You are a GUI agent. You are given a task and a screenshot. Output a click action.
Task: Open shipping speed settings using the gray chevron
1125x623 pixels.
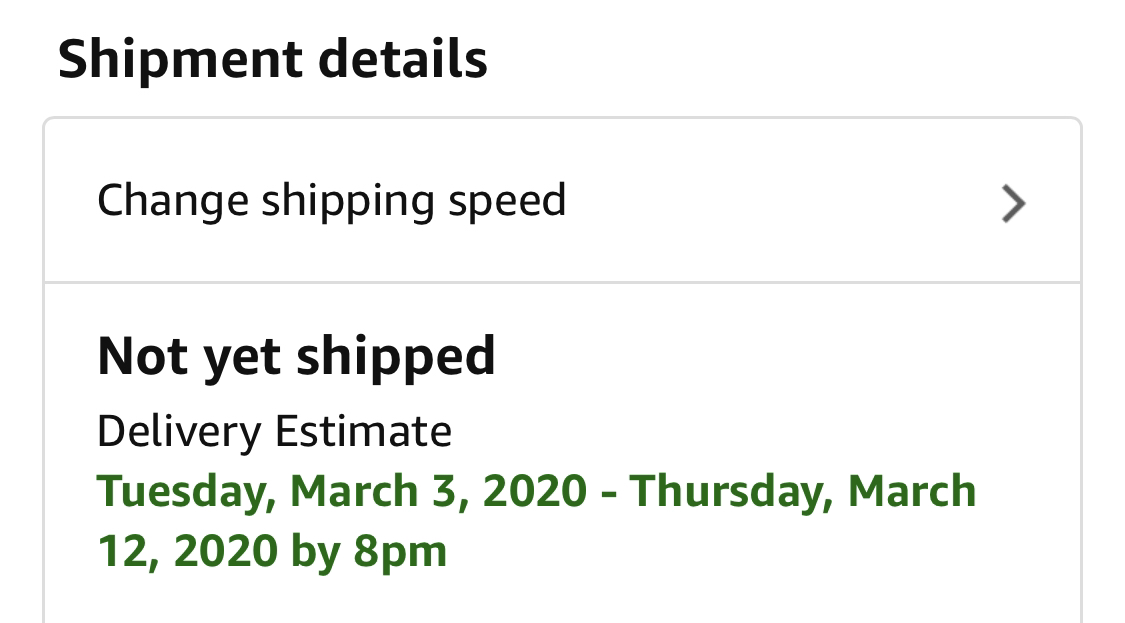(x=1013, y=204)
